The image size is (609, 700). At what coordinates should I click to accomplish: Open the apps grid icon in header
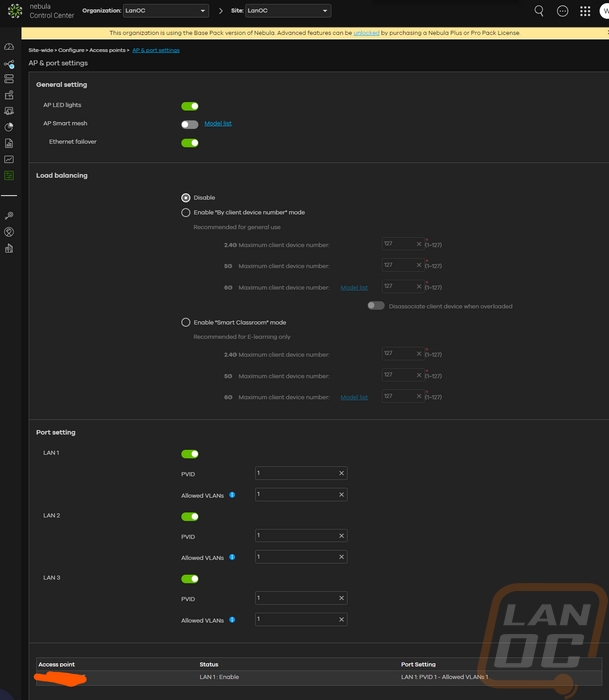click(585, 11)
